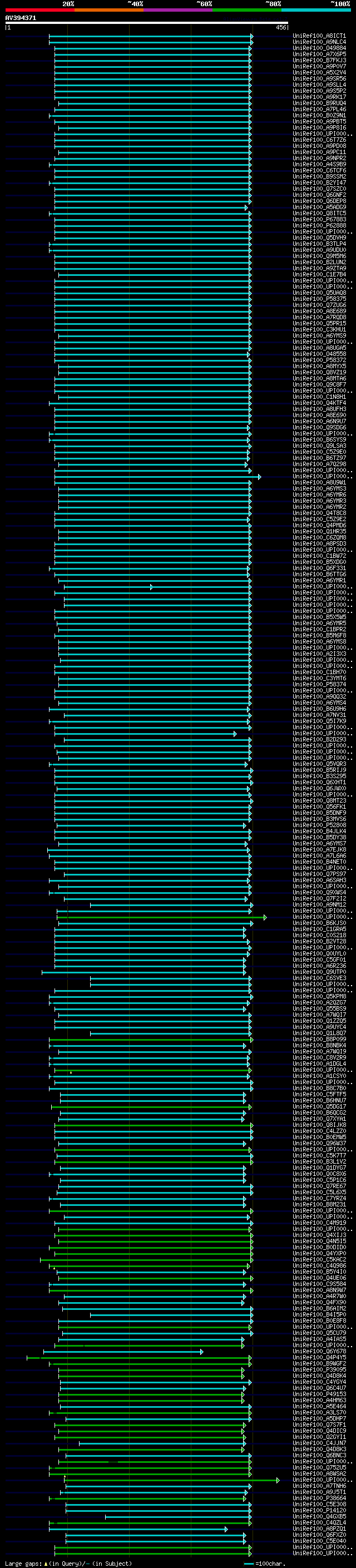Select the UniRef100_B9SSM2 label
Image resolution: width=356 pixels, height=1568 pixels.
point(319,176)
